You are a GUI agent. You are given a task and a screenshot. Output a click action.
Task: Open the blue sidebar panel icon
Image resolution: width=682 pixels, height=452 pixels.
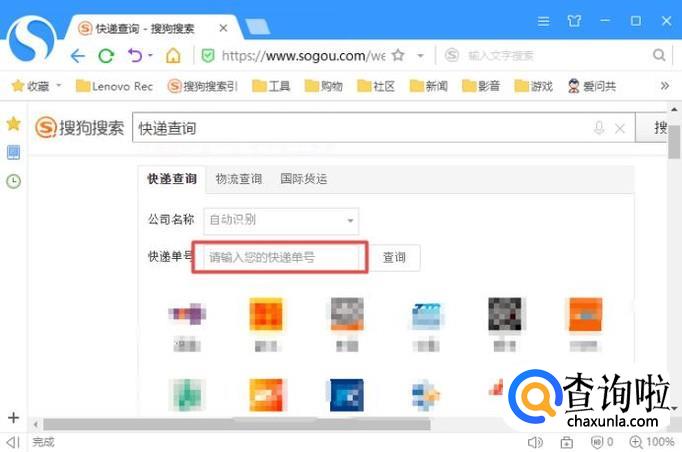13,152
